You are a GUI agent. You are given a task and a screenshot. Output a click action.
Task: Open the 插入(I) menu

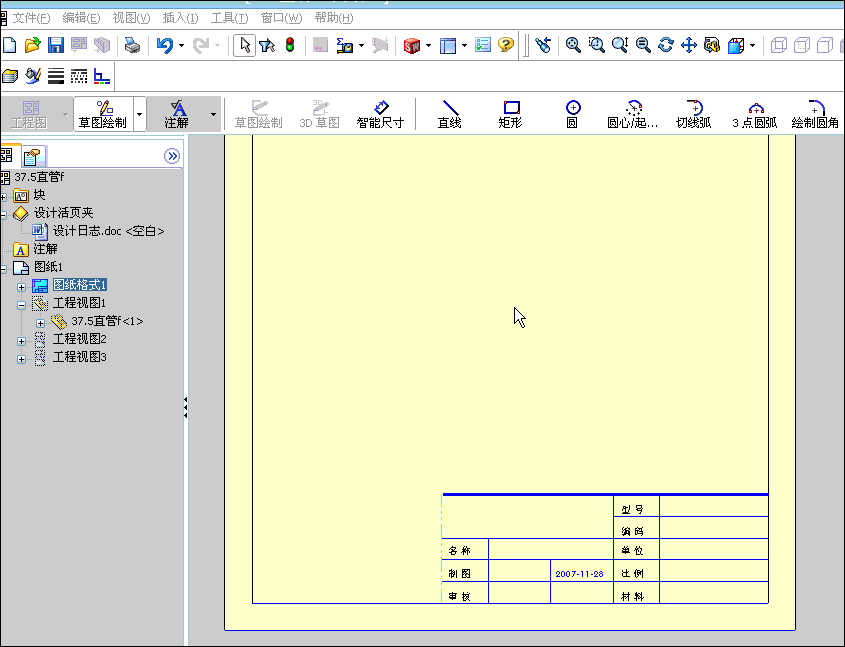(181, 18)
